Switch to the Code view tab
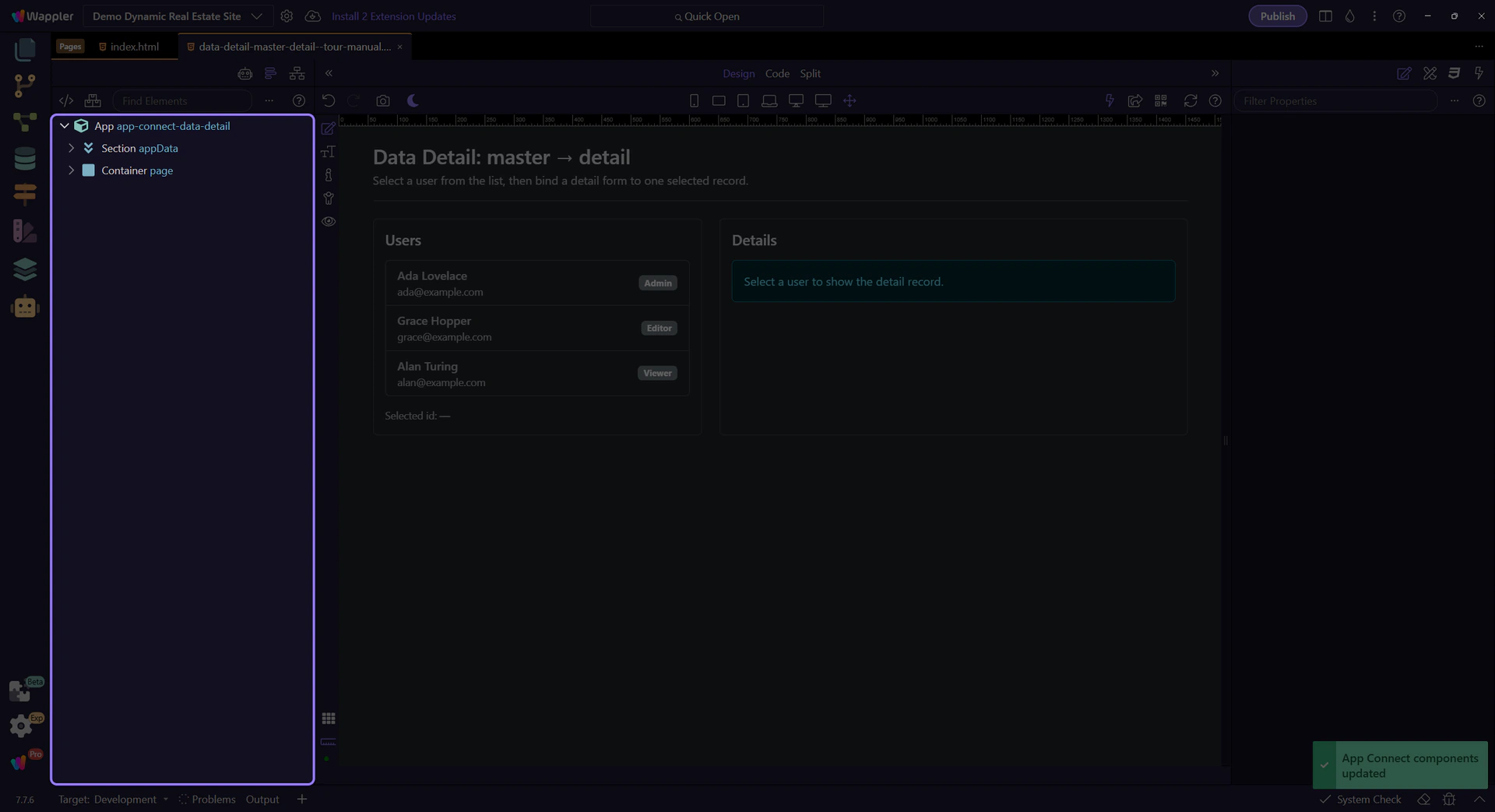Viewport: 1495px width, 812px height. tap(776, 73)
